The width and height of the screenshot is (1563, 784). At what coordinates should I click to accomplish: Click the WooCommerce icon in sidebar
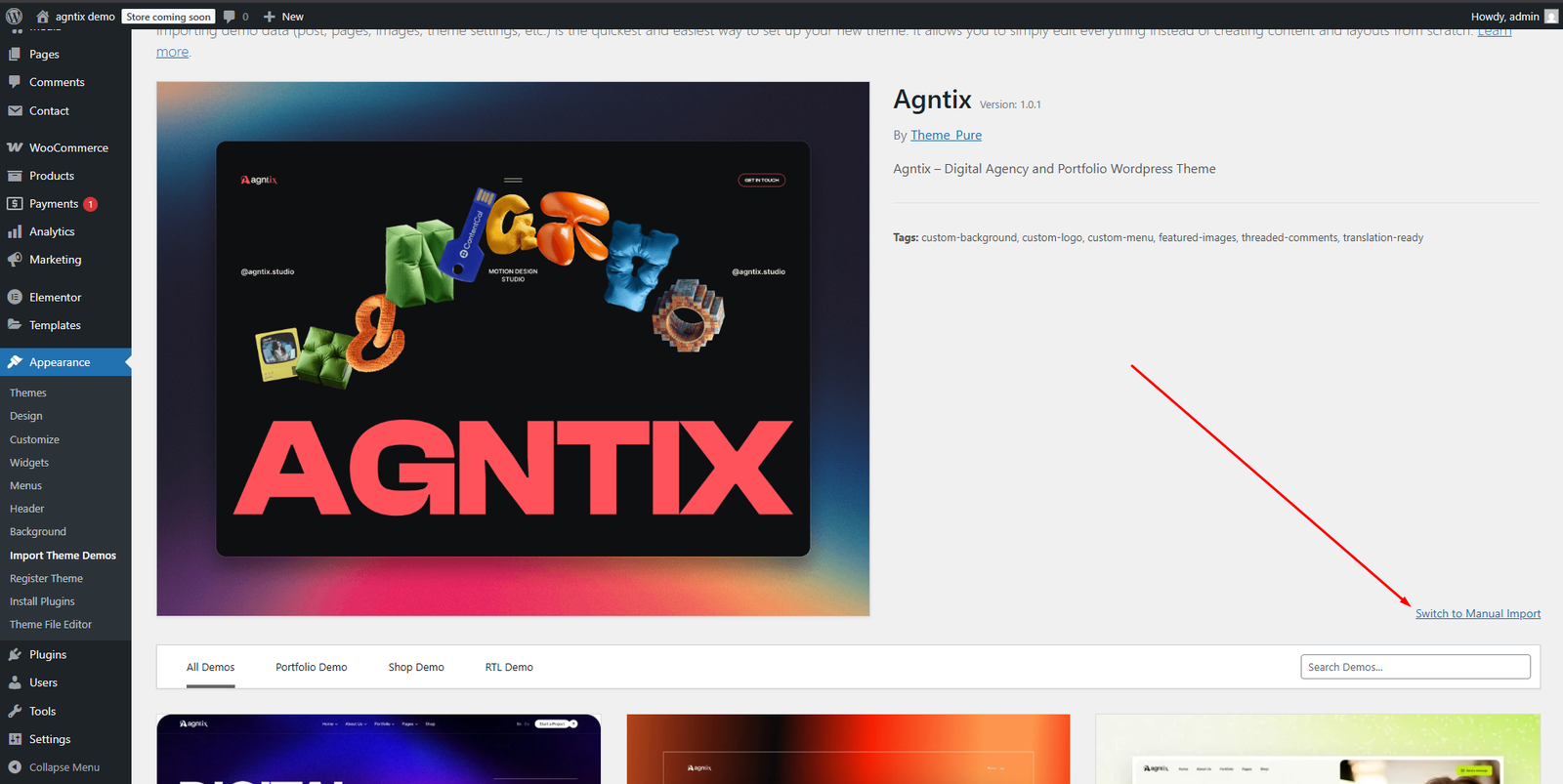point(15,147)
